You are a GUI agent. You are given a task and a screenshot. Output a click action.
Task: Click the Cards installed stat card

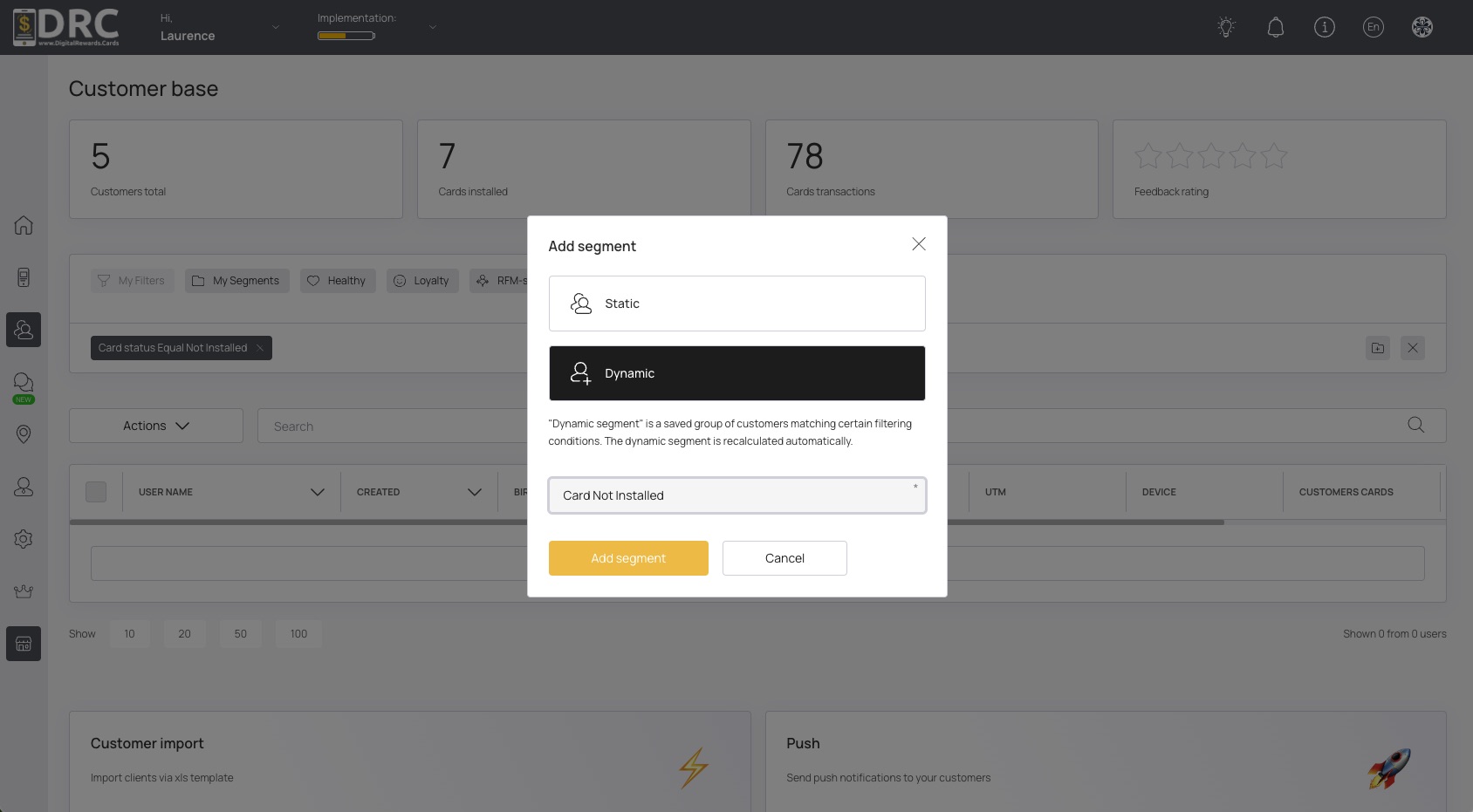pos(584,169)
